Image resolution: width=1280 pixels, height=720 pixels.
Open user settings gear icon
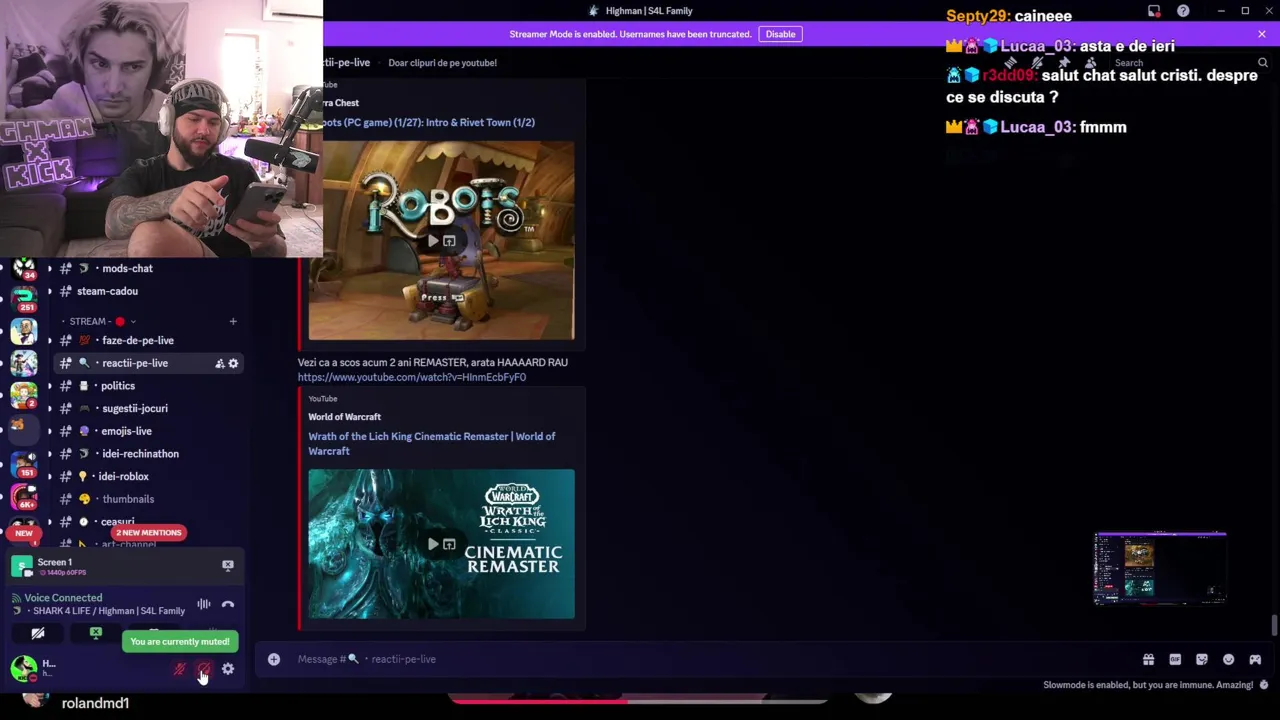[x=228, y=669]
